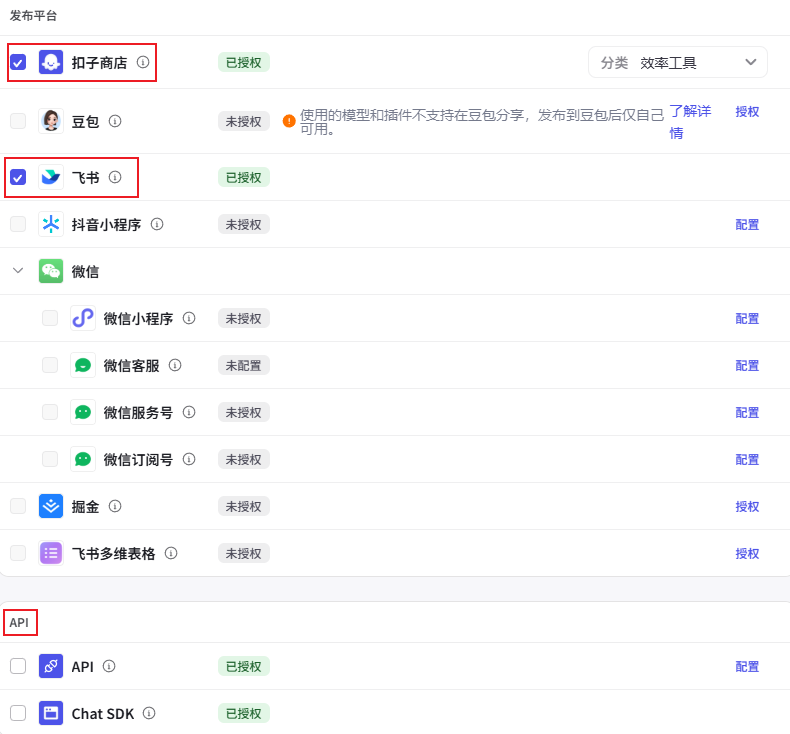Uncheck the 飞书 checkbox
790x734 pixels.
pyautogui.click(x=18, y=177)
